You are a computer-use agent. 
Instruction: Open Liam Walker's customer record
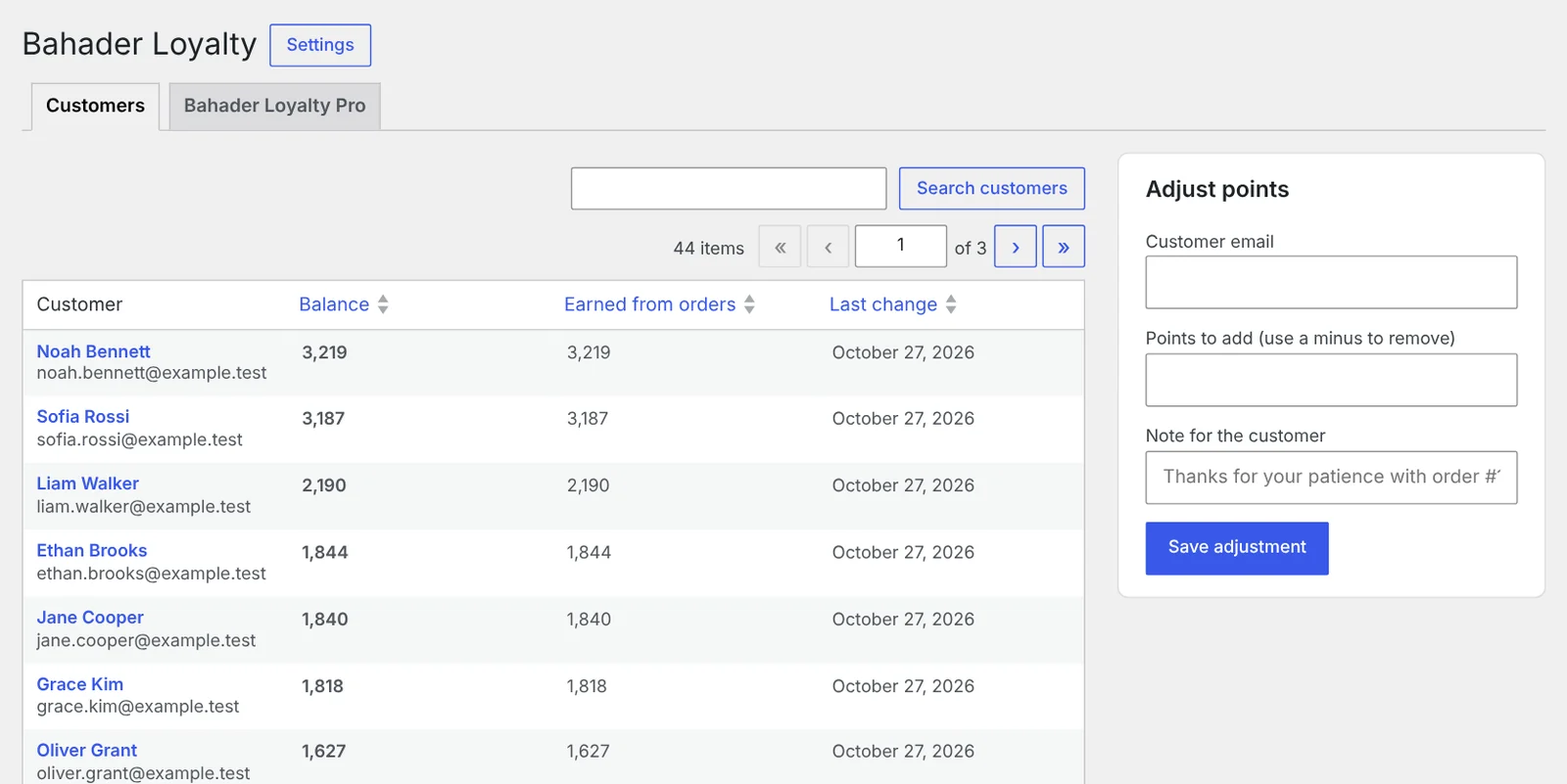point(87,484)
